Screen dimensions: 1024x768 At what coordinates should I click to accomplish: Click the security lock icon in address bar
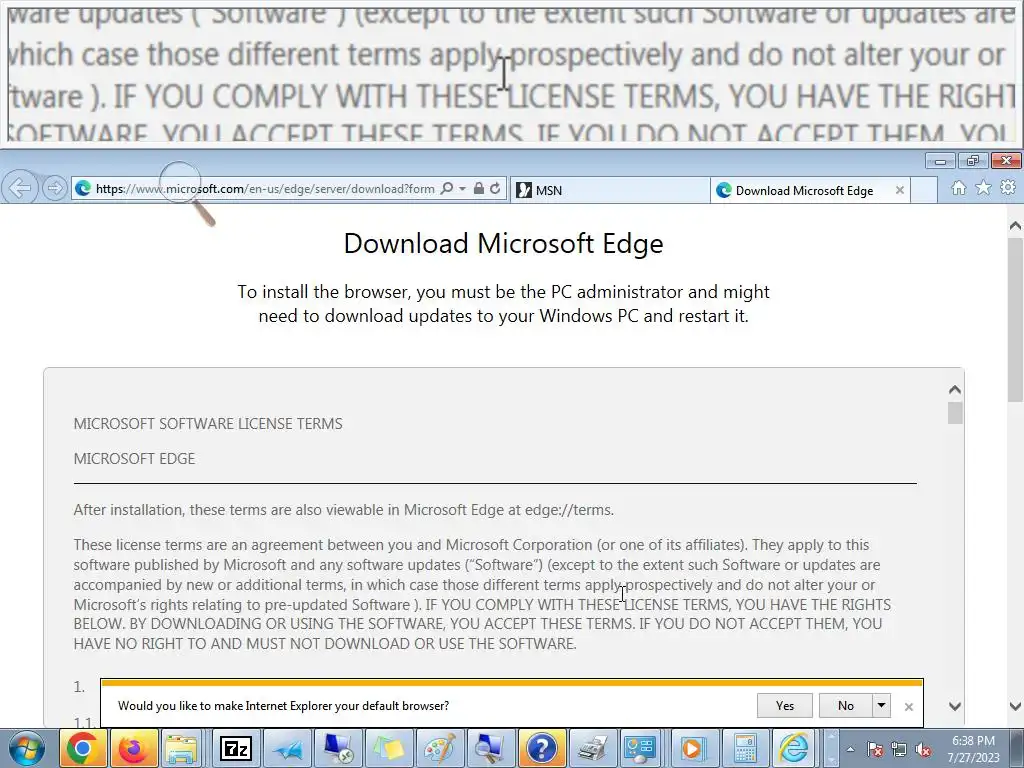click(479, 189)
